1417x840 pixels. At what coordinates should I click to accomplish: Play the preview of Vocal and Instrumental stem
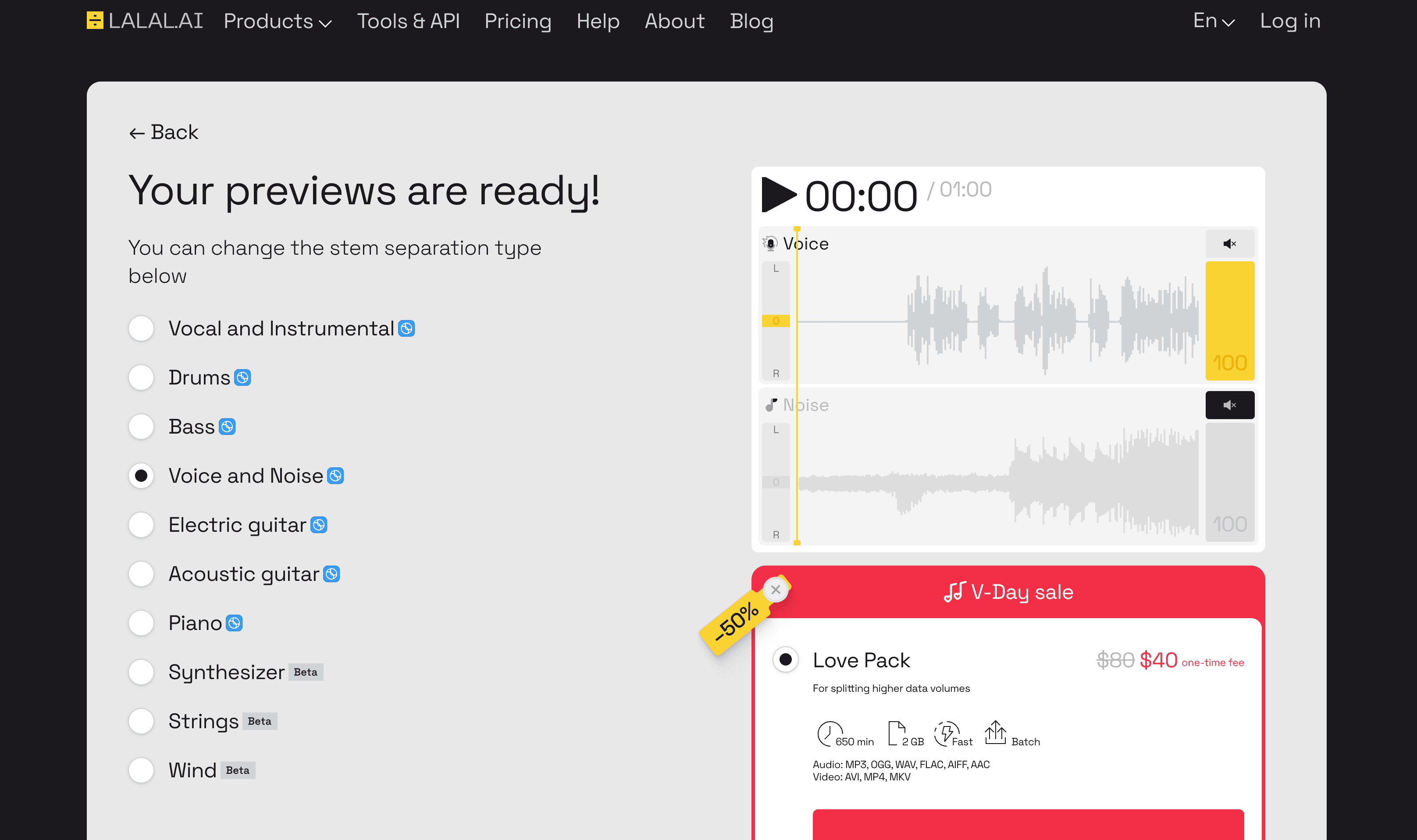(x=406, y=328)
